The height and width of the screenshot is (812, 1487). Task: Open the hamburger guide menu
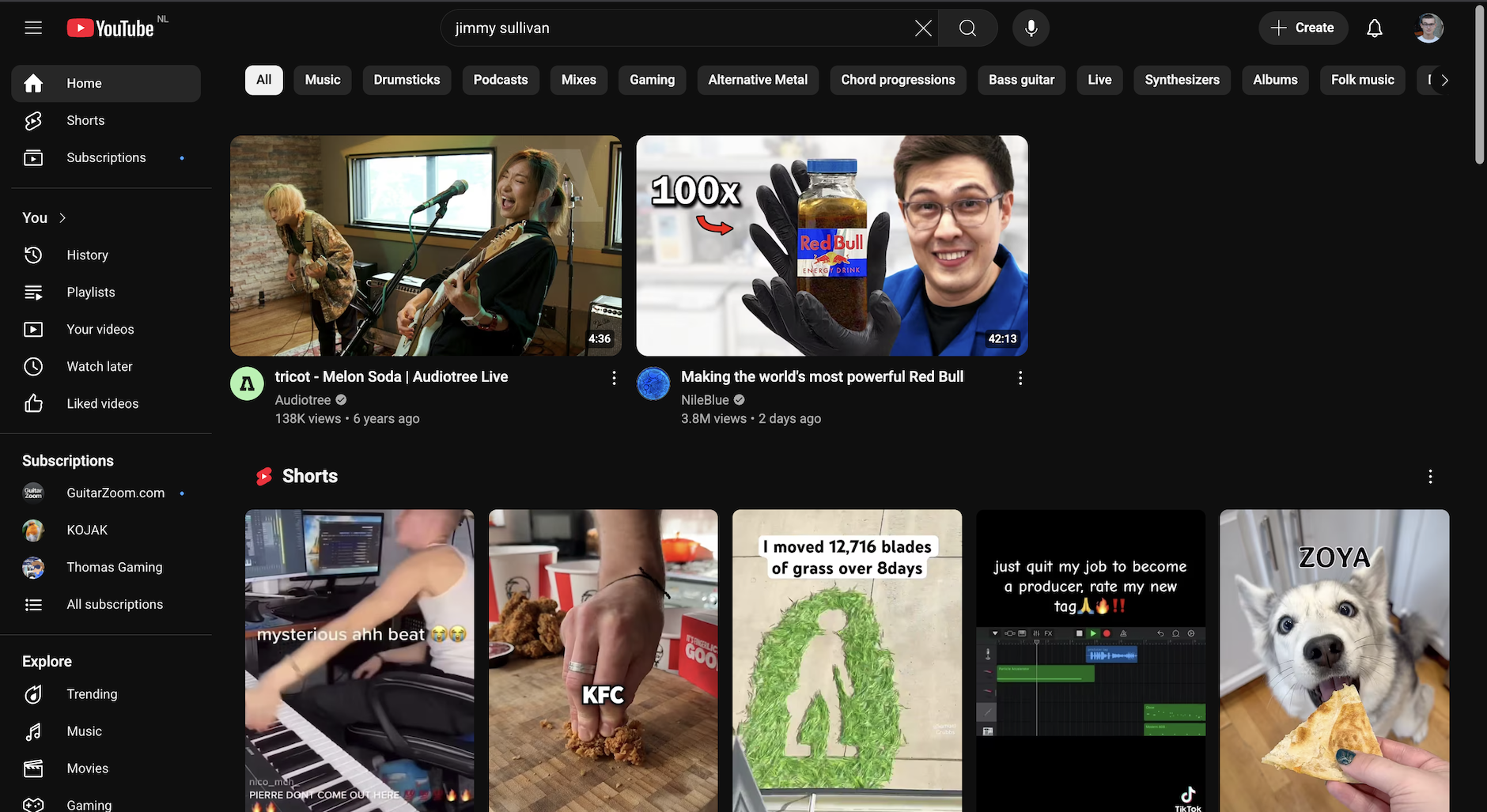33,28
